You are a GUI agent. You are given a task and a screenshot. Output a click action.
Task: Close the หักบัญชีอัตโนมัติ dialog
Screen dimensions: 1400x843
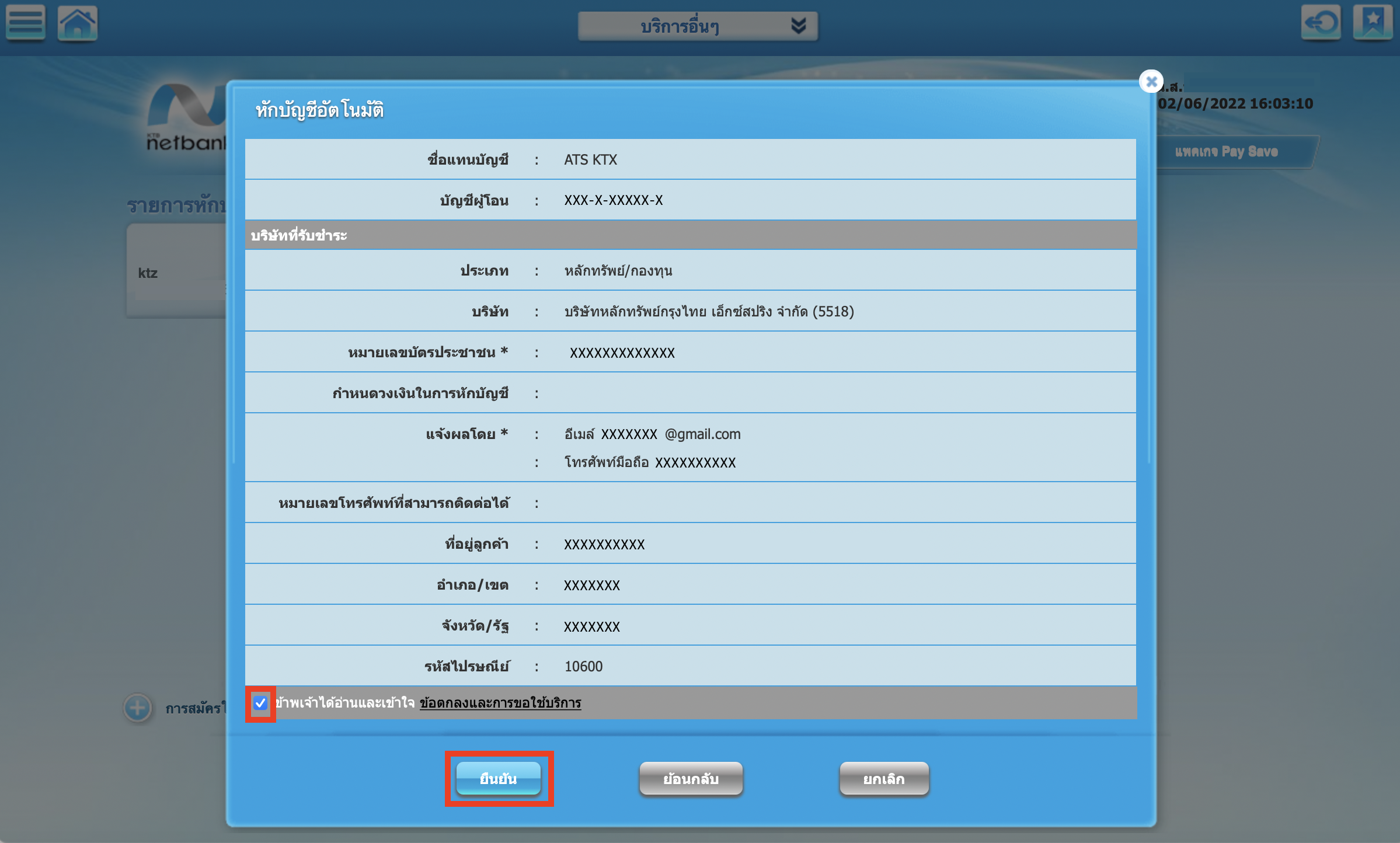point(1151,81)
